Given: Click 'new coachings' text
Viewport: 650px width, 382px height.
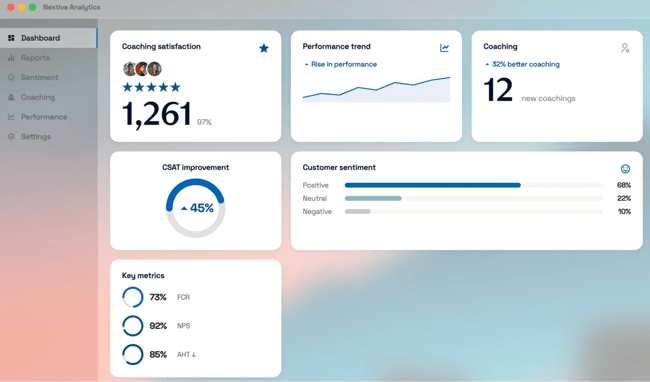Looking at the screenshot, I should pos(548,99).
